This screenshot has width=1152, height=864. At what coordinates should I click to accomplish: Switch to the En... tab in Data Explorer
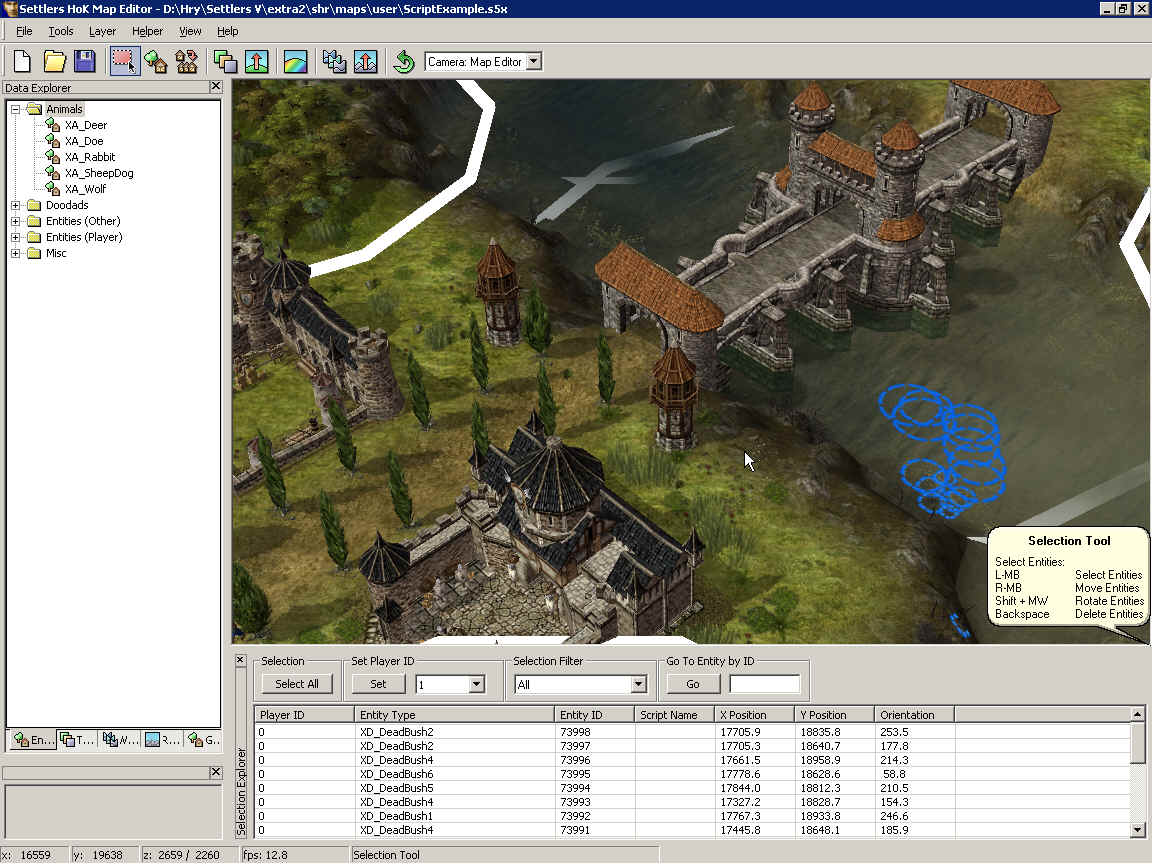pos(33,740)
